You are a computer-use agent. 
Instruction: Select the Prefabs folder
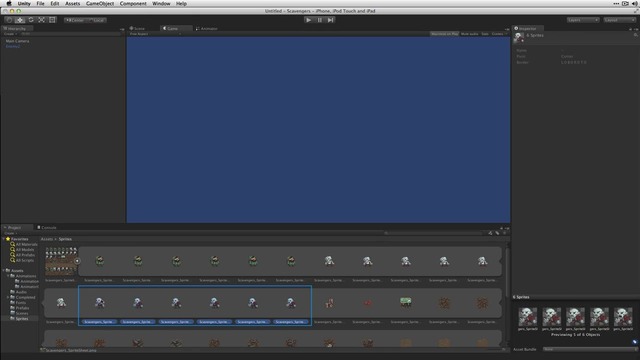pos(20,308)
